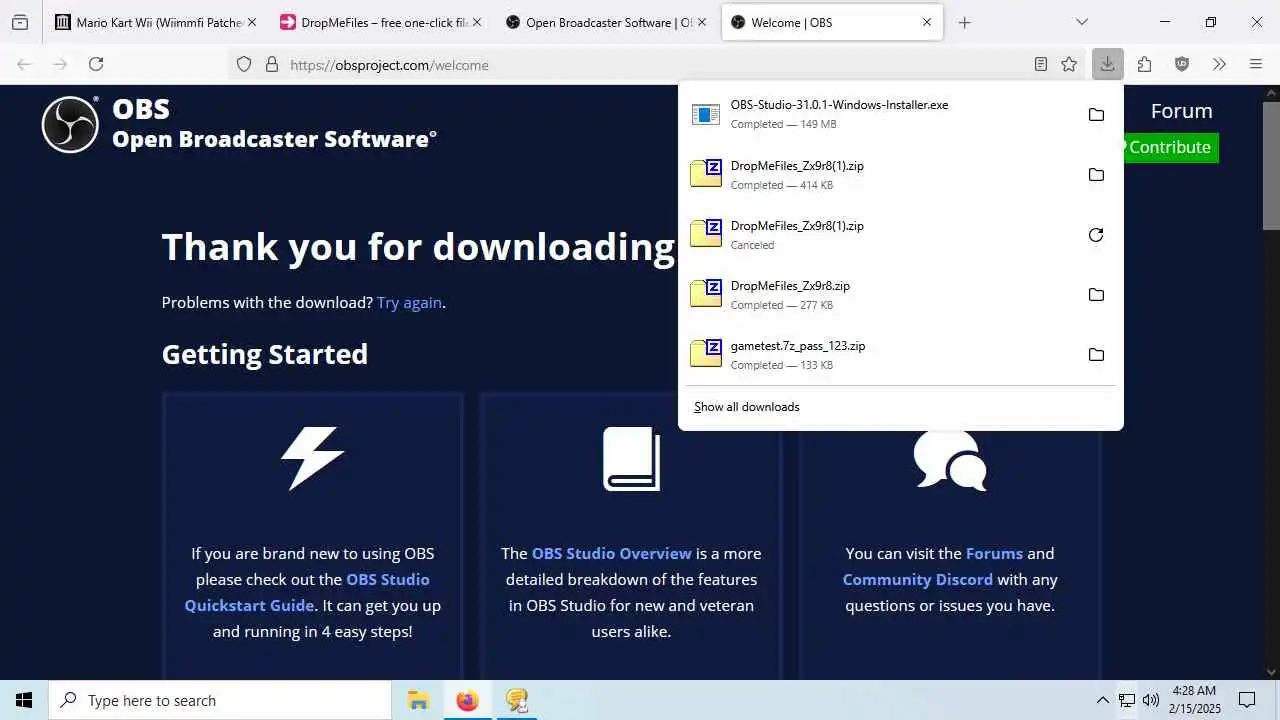Close the Welcome | OBS tab
This screenshot has height=720, width=1280.
click(927, 22)
